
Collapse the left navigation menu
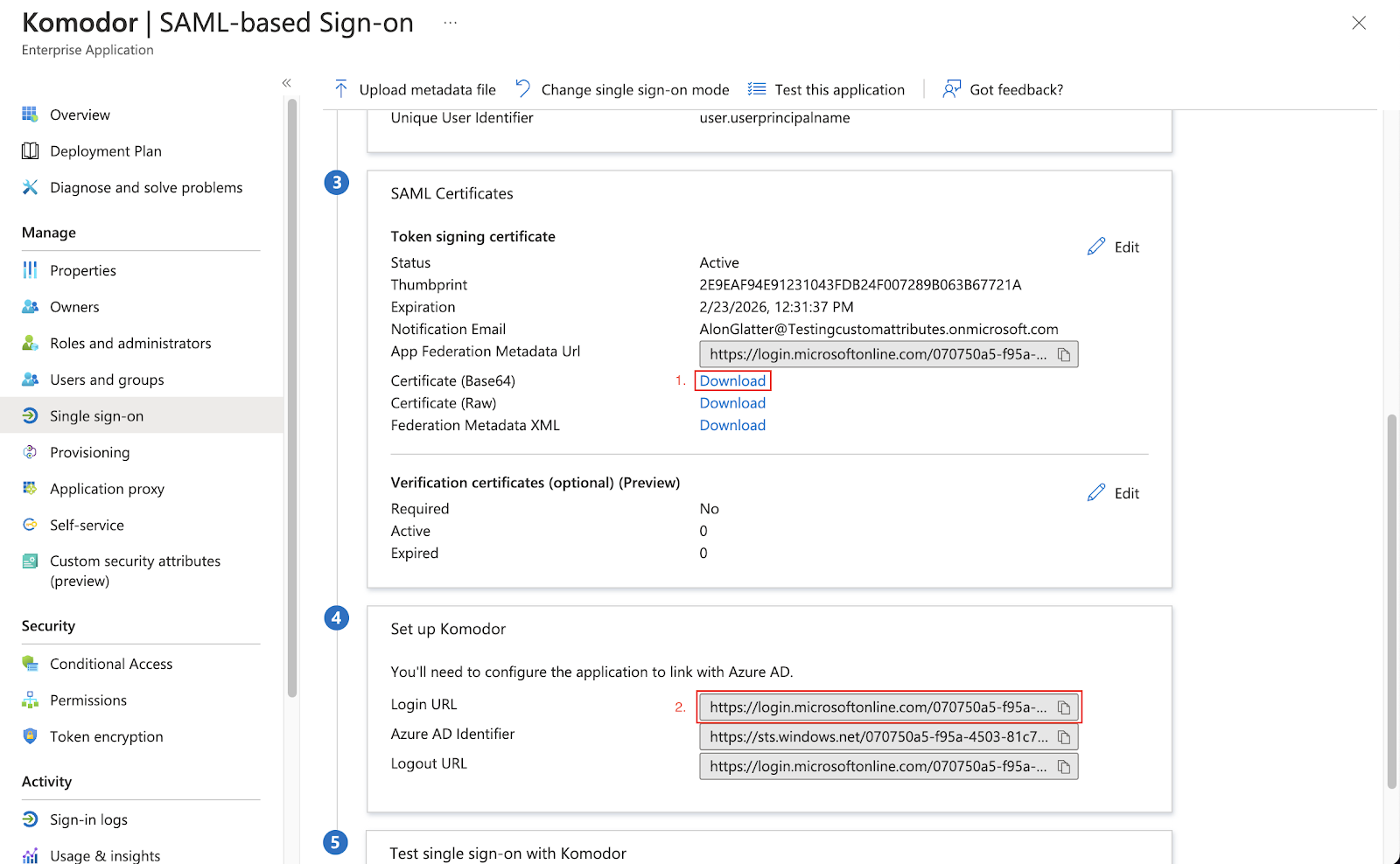[286, 83]
